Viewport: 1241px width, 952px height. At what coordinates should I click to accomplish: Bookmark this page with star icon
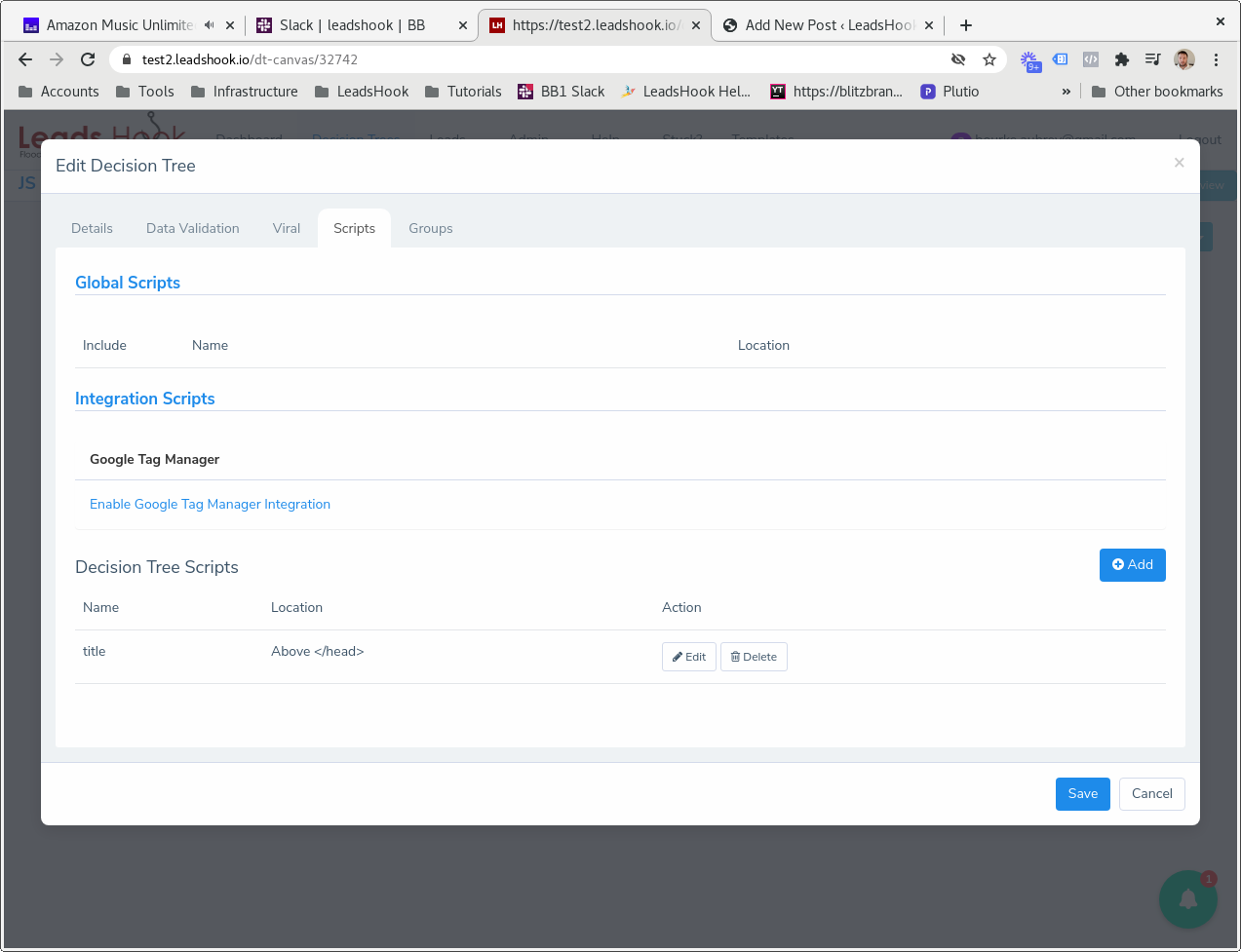point(989,59)
